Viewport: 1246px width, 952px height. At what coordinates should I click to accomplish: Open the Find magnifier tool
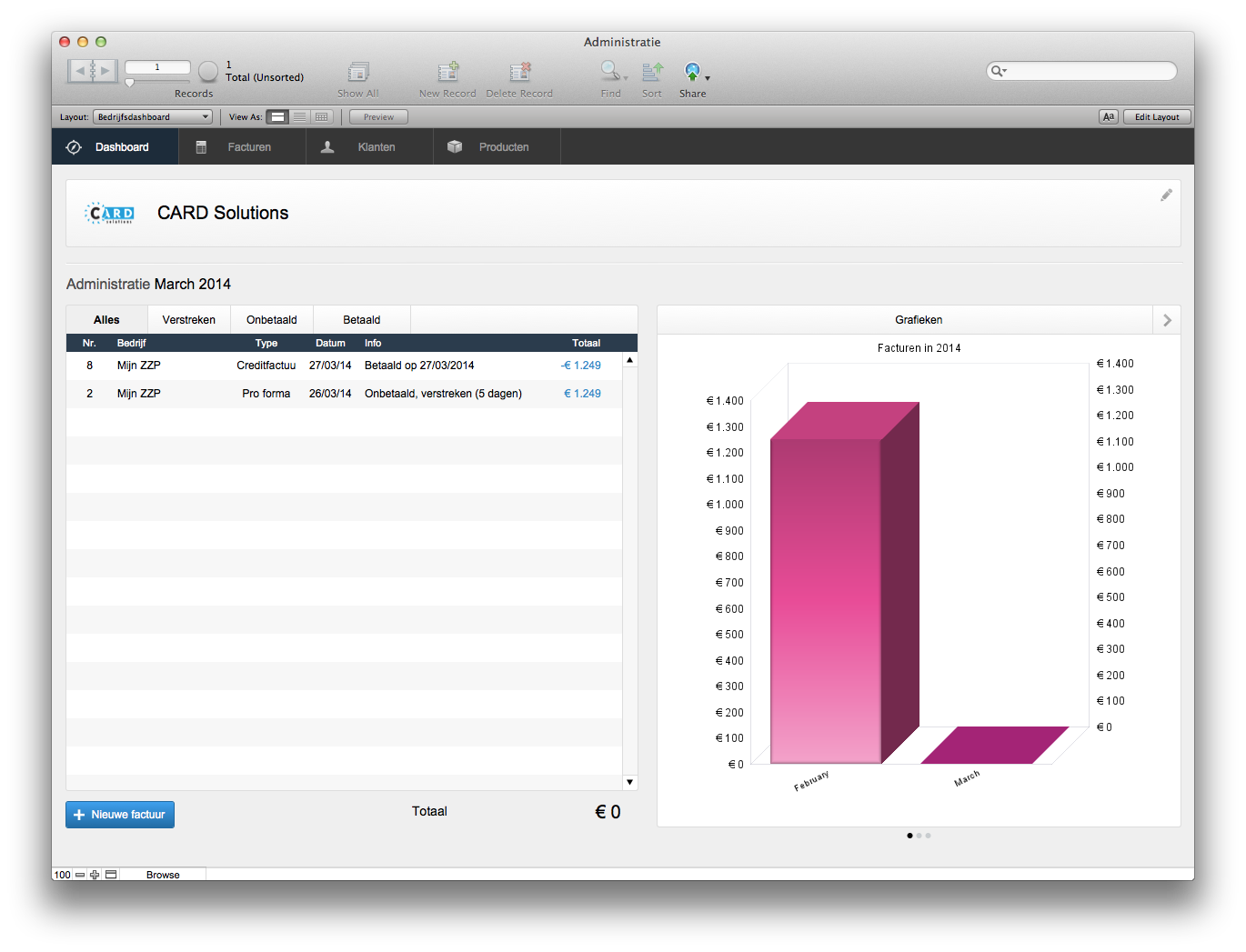tap(610, 71)
